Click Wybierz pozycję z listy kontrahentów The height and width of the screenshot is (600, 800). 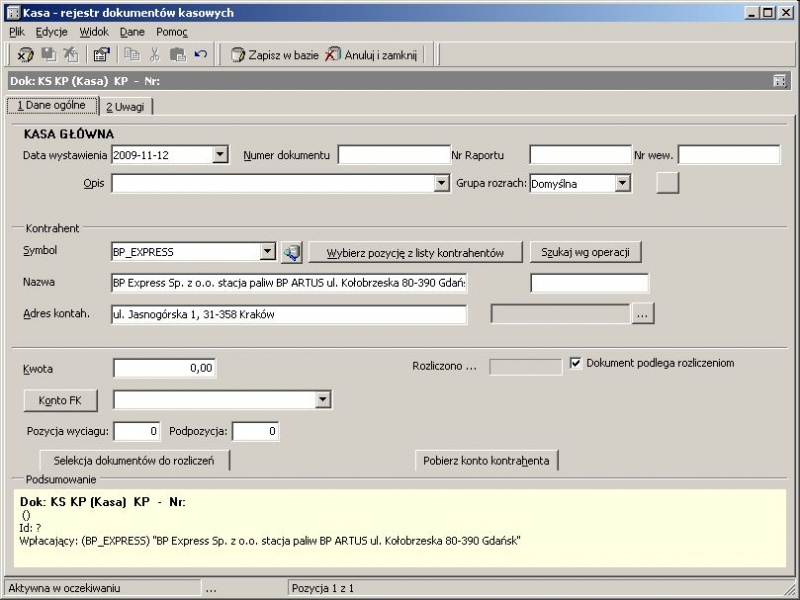pyautogui.click(x=415, y=253)
